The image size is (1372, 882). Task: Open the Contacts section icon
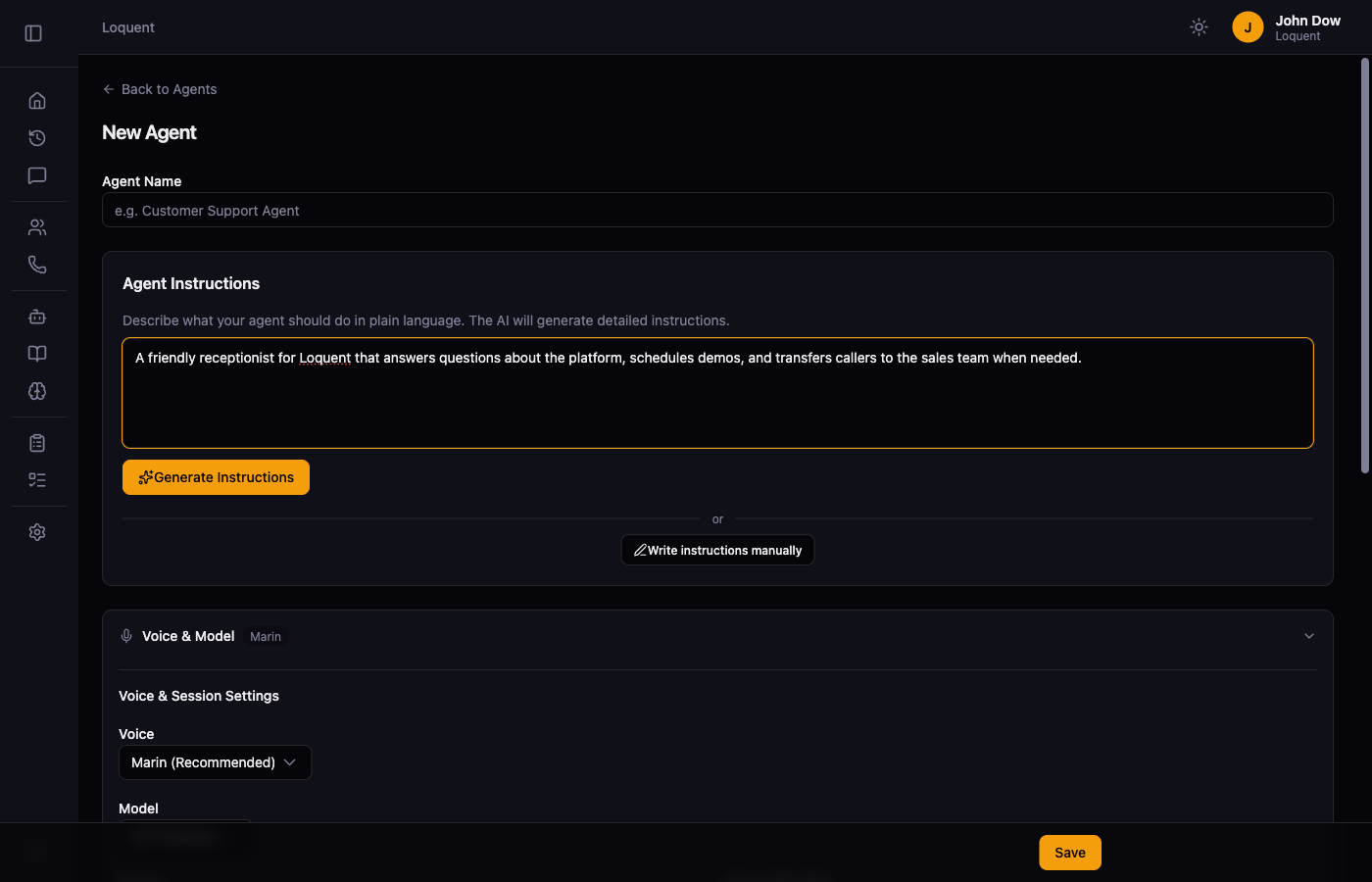tap(37, 226)
